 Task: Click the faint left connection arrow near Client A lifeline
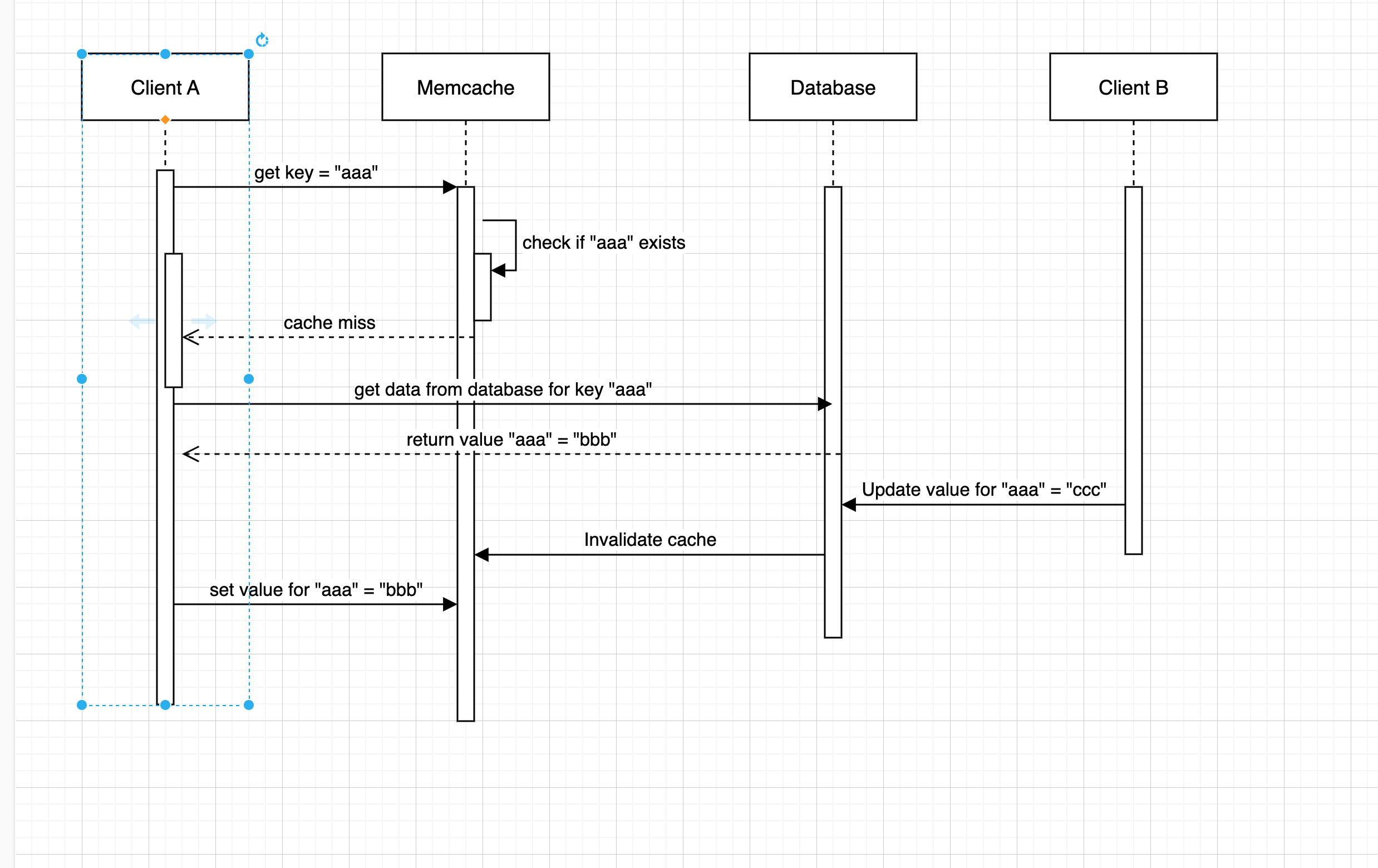[142, 321]
